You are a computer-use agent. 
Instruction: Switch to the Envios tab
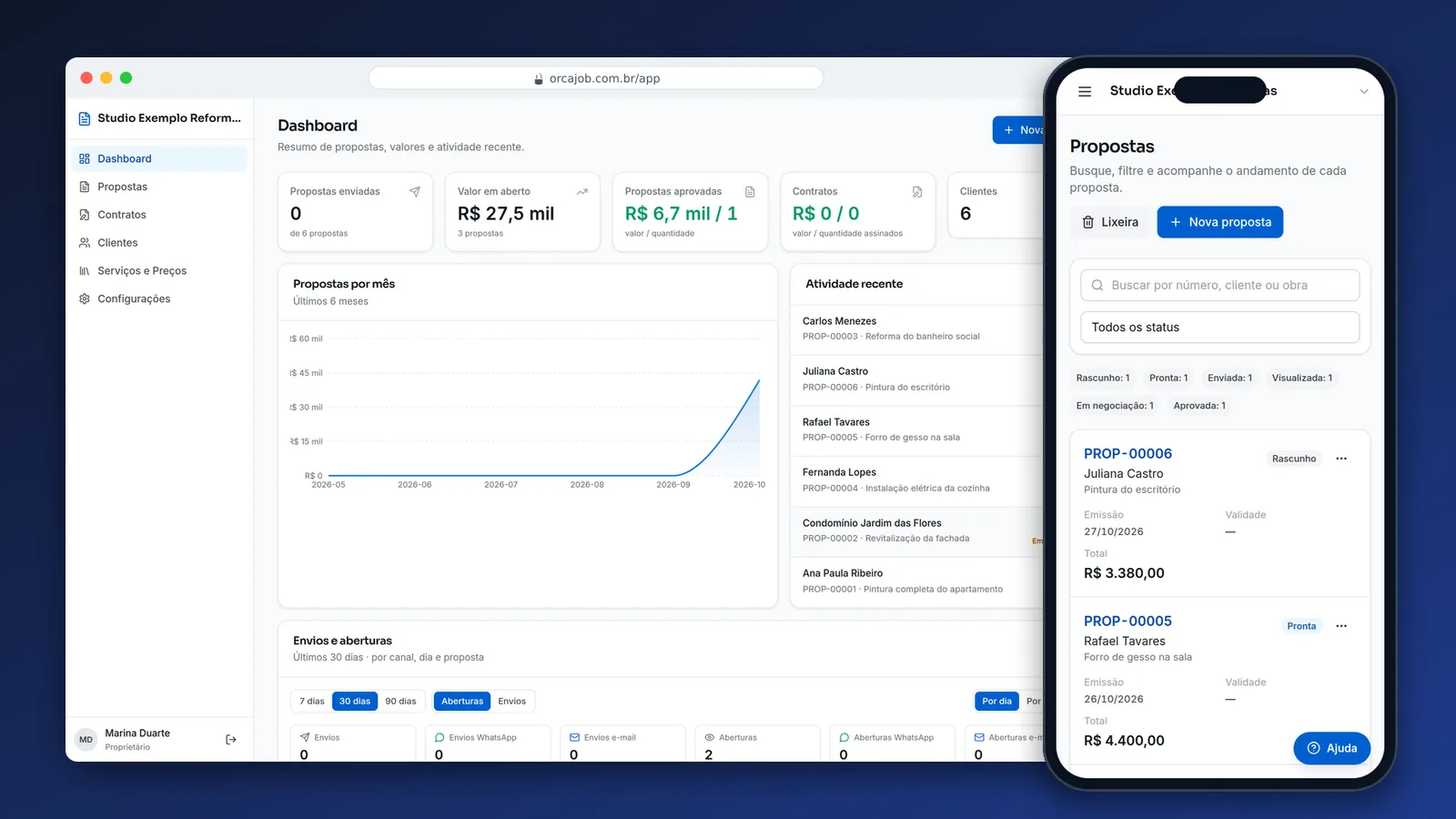point(511,701)
